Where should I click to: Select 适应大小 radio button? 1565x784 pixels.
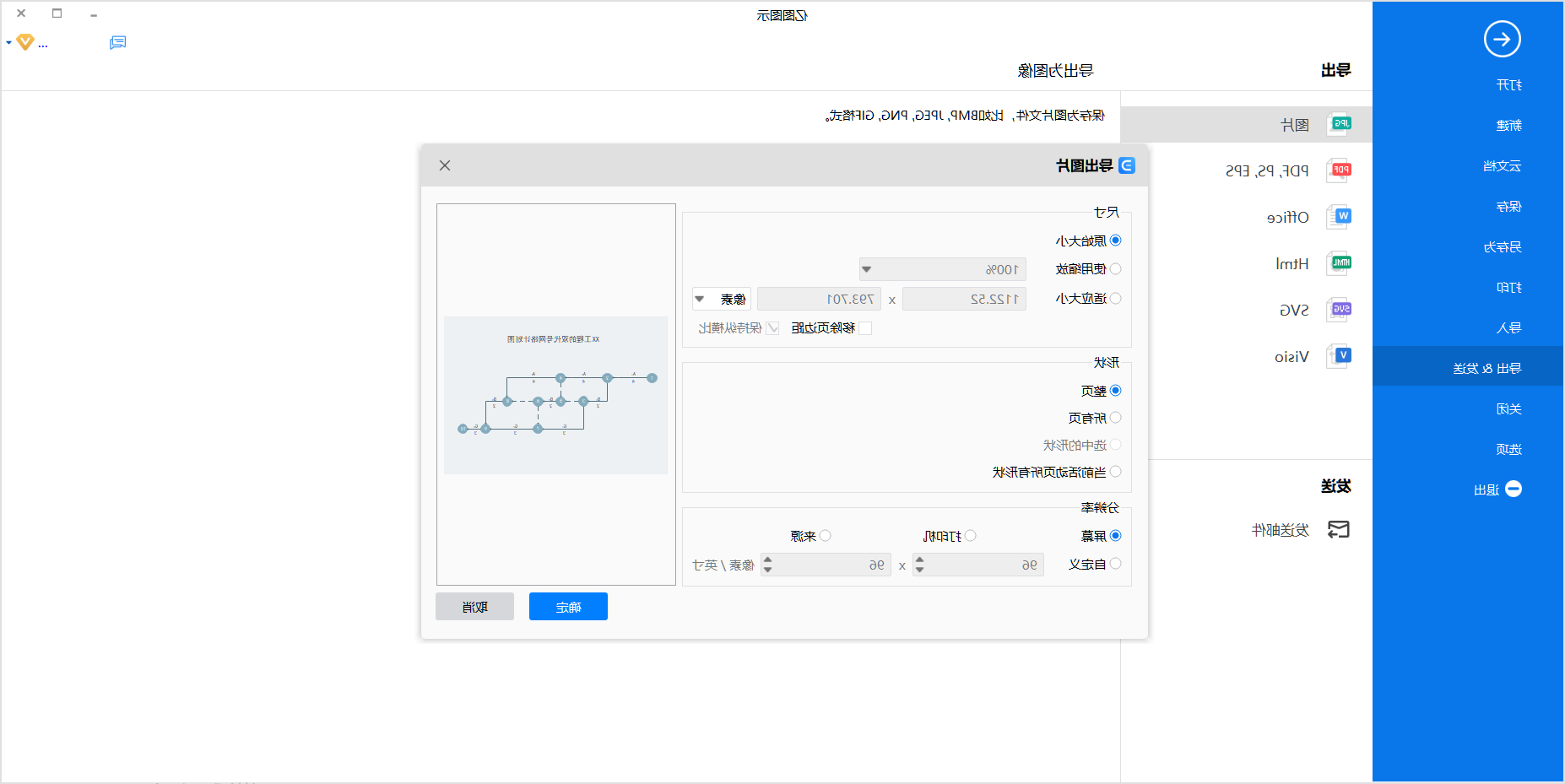pyautogui.click(x=1116, y=298)
